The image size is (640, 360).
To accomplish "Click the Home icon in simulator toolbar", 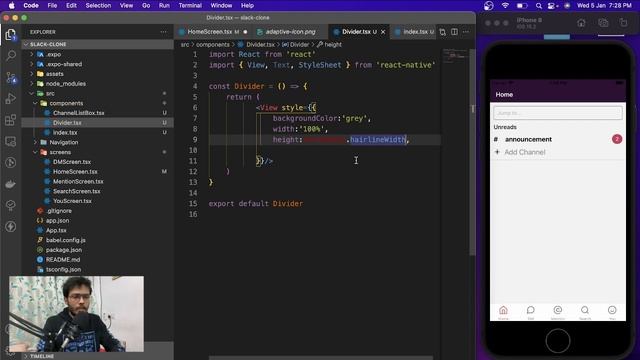I will point(581,23).
